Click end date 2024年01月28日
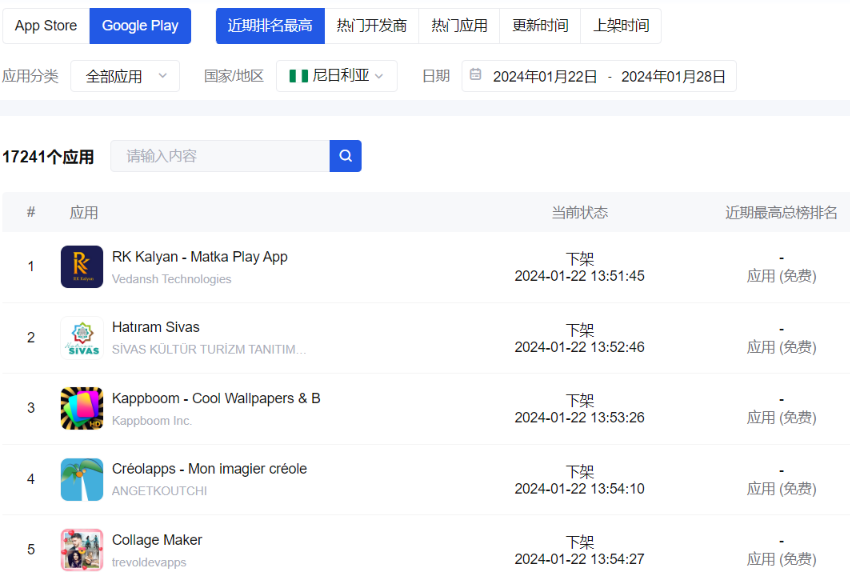This screenshot has width=850, height=580. click(673, 76)
